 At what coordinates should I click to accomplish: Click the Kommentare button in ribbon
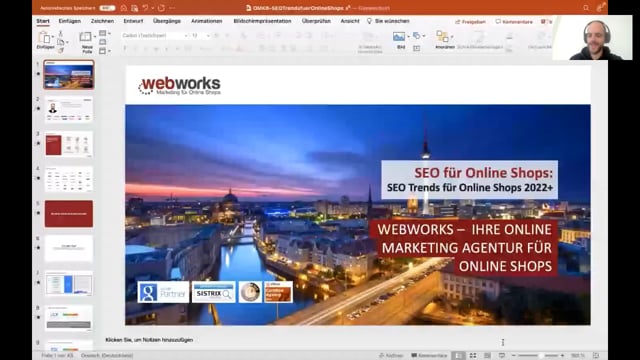click(514, 22)
